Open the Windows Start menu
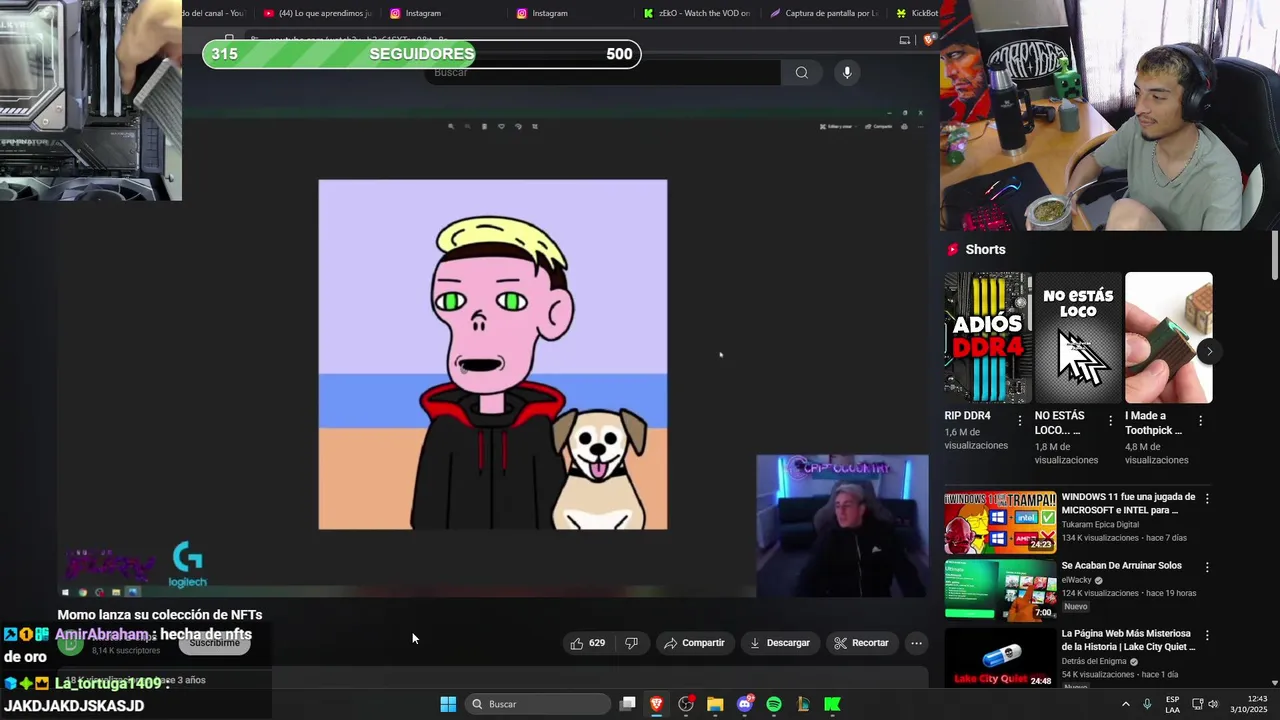The width and height of the screenshot is (1280, 720). click(x=448, y=704)
